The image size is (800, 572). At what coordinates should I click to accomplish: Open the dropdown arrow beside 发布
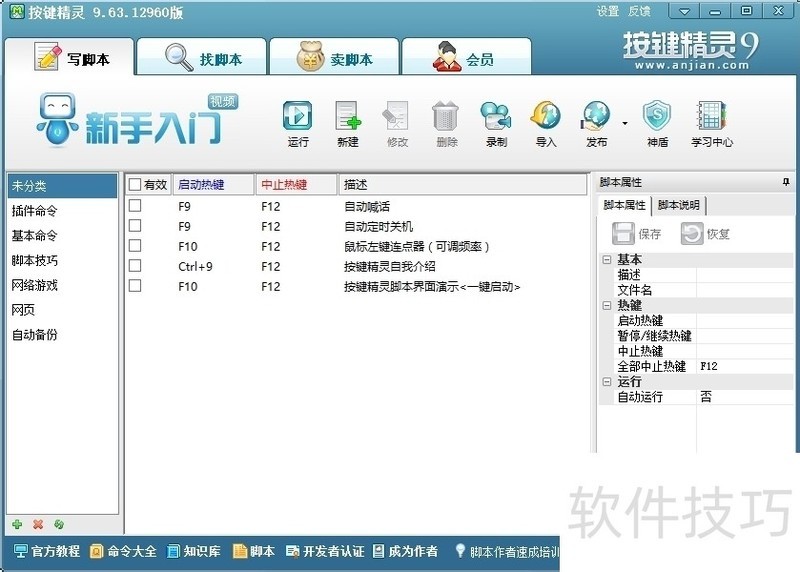(x=625, y=123)
